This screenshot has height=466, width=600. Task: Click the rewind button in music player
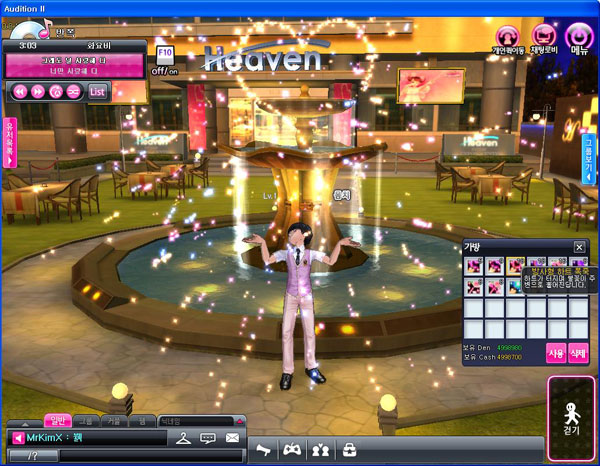point(19,91)
